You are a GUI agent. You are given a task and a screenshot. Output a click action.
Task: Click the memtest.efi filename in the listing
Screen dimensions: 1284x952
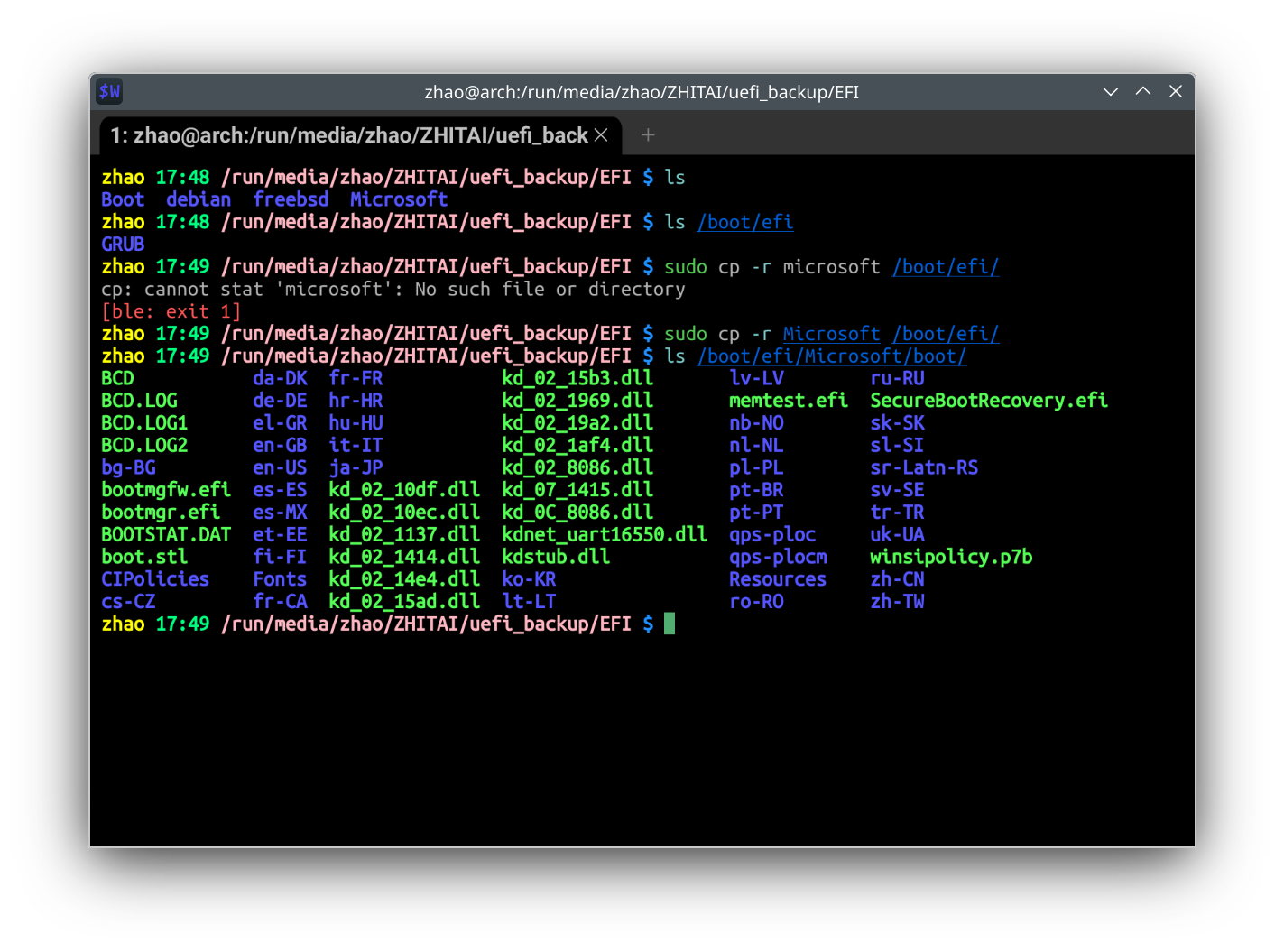pyautogui.click(x=788, y=400)
